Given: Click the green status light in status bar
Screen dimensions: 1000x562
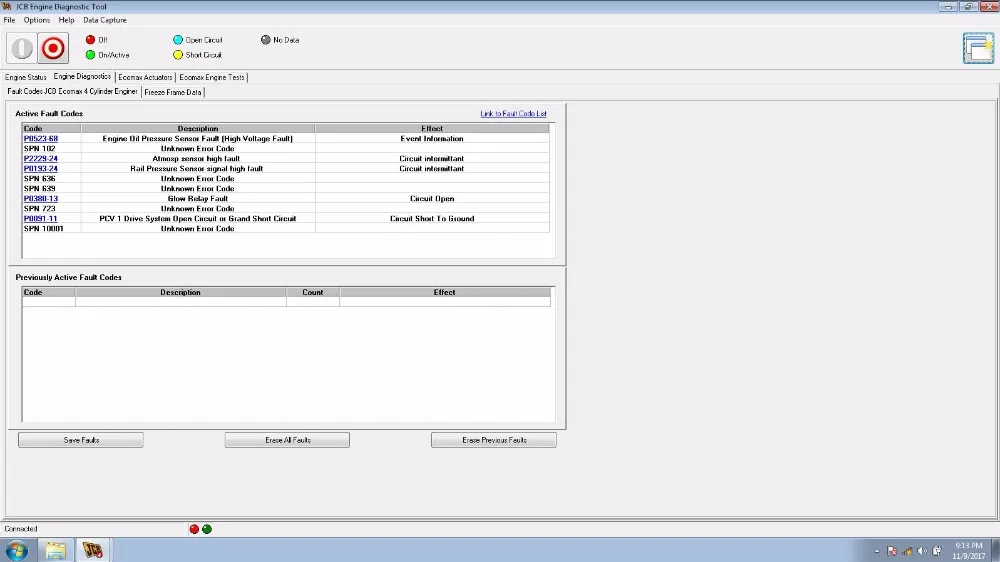Looking at the screenshot, I should (207, 529).
